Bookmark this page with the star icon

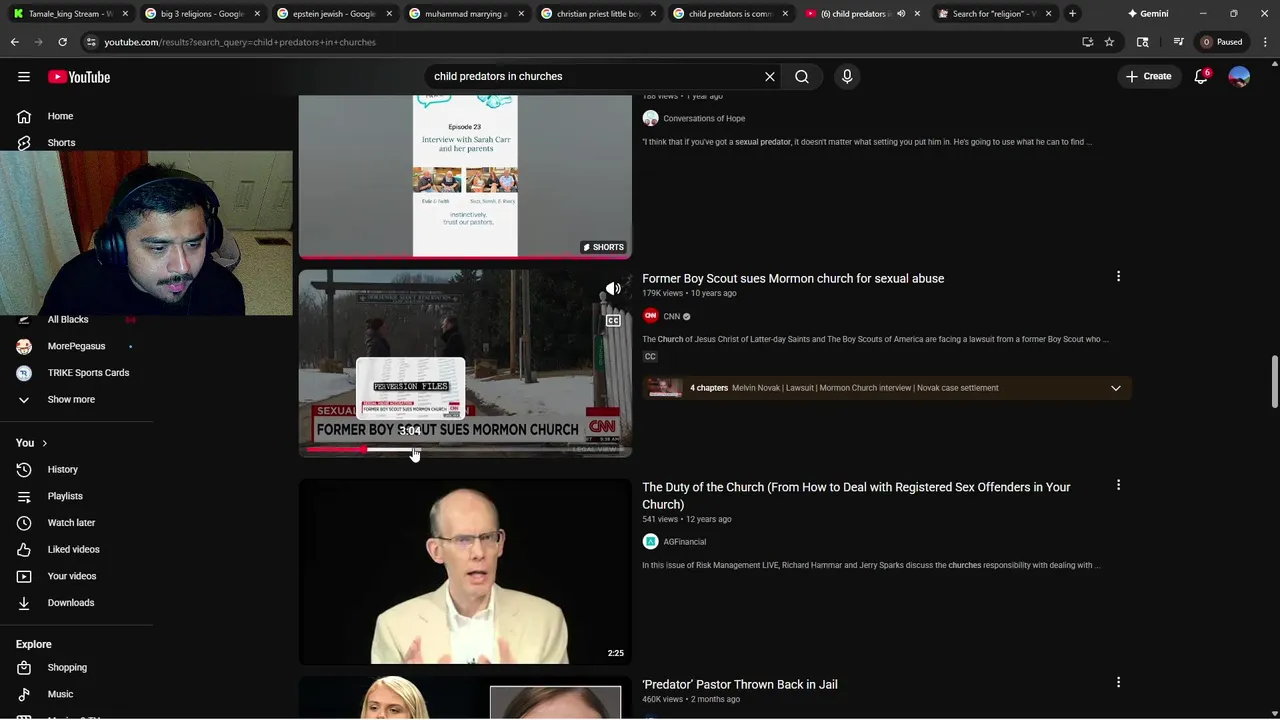coord(1109,42)
